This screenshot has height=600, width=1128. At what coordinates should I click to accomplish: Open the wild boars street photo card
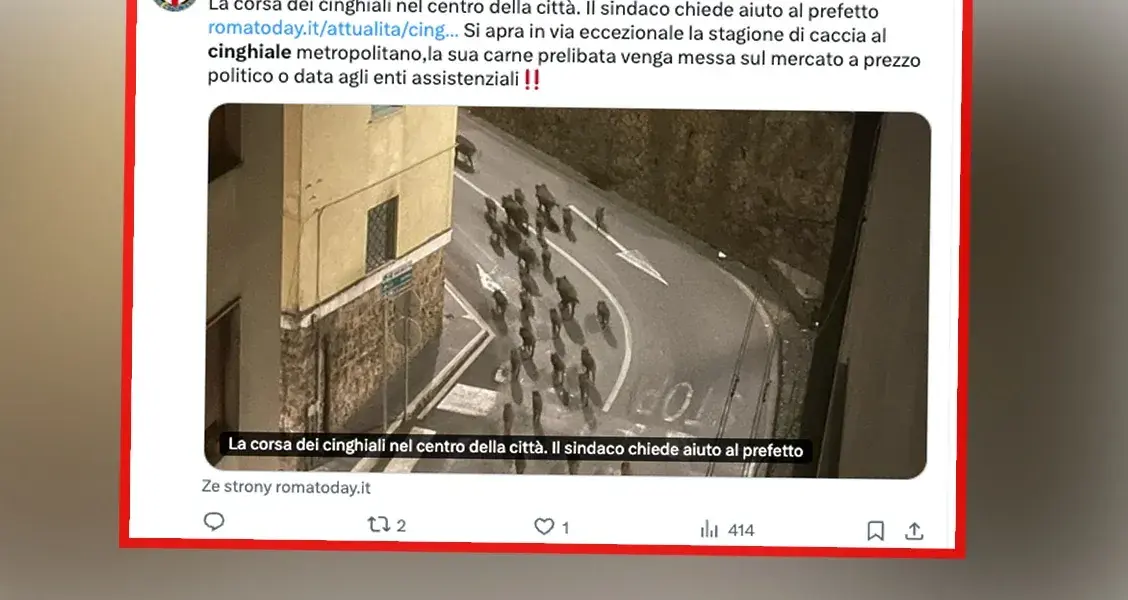pyautogui.click(x=568, y=291)
